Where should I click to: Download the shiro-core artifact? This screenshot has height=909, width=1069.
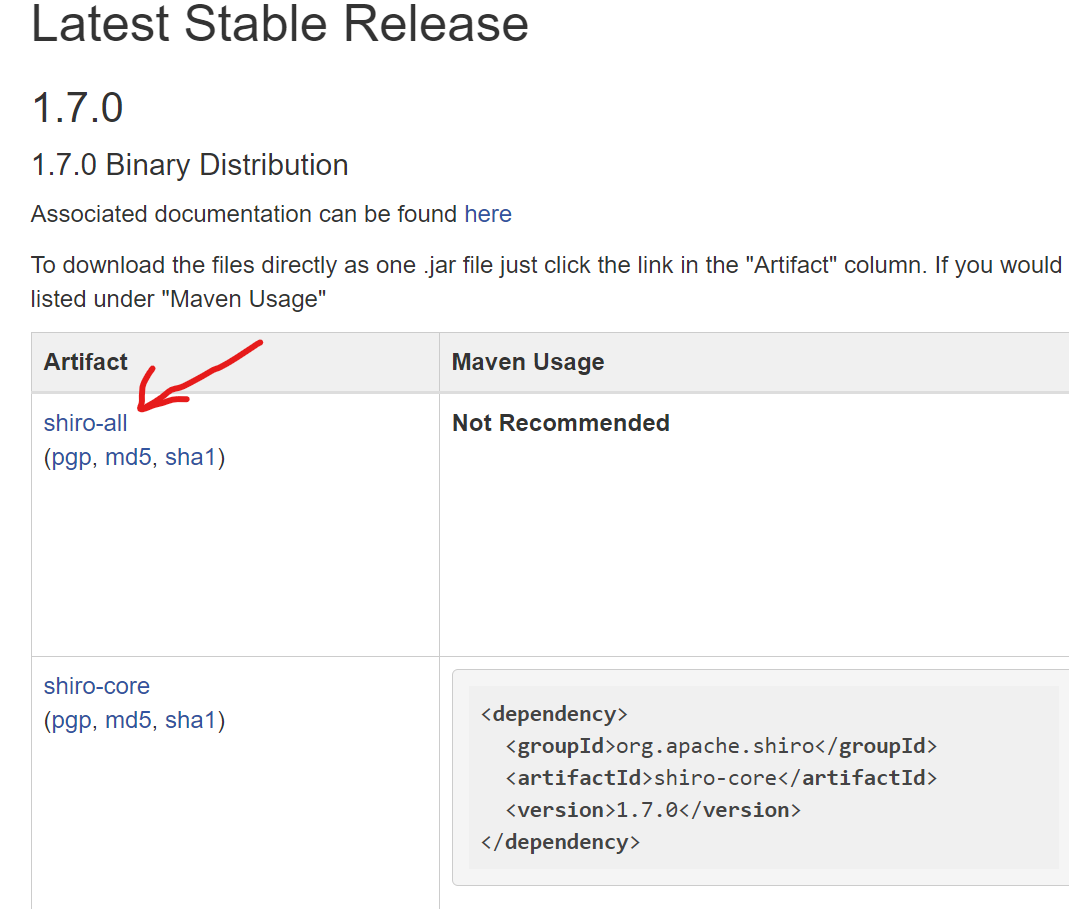pos(96,686)
